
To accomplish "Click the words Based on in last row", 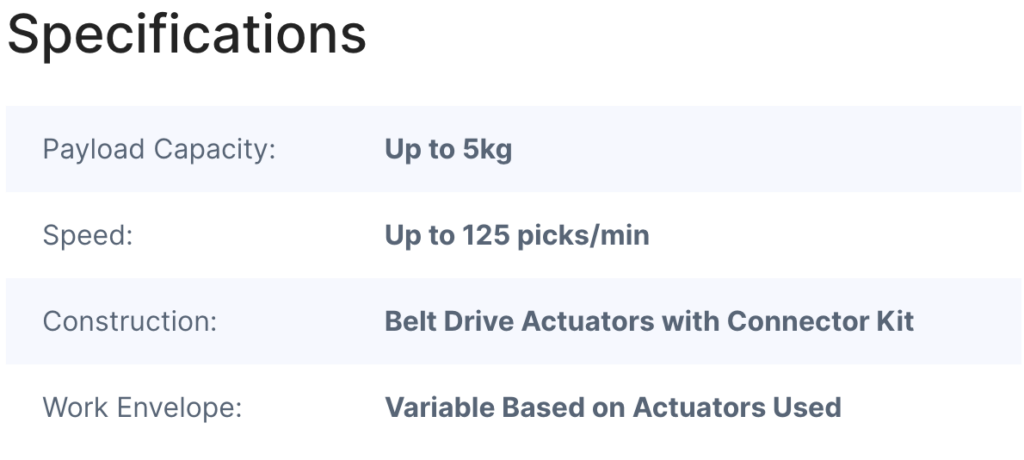I will point(564,408).
